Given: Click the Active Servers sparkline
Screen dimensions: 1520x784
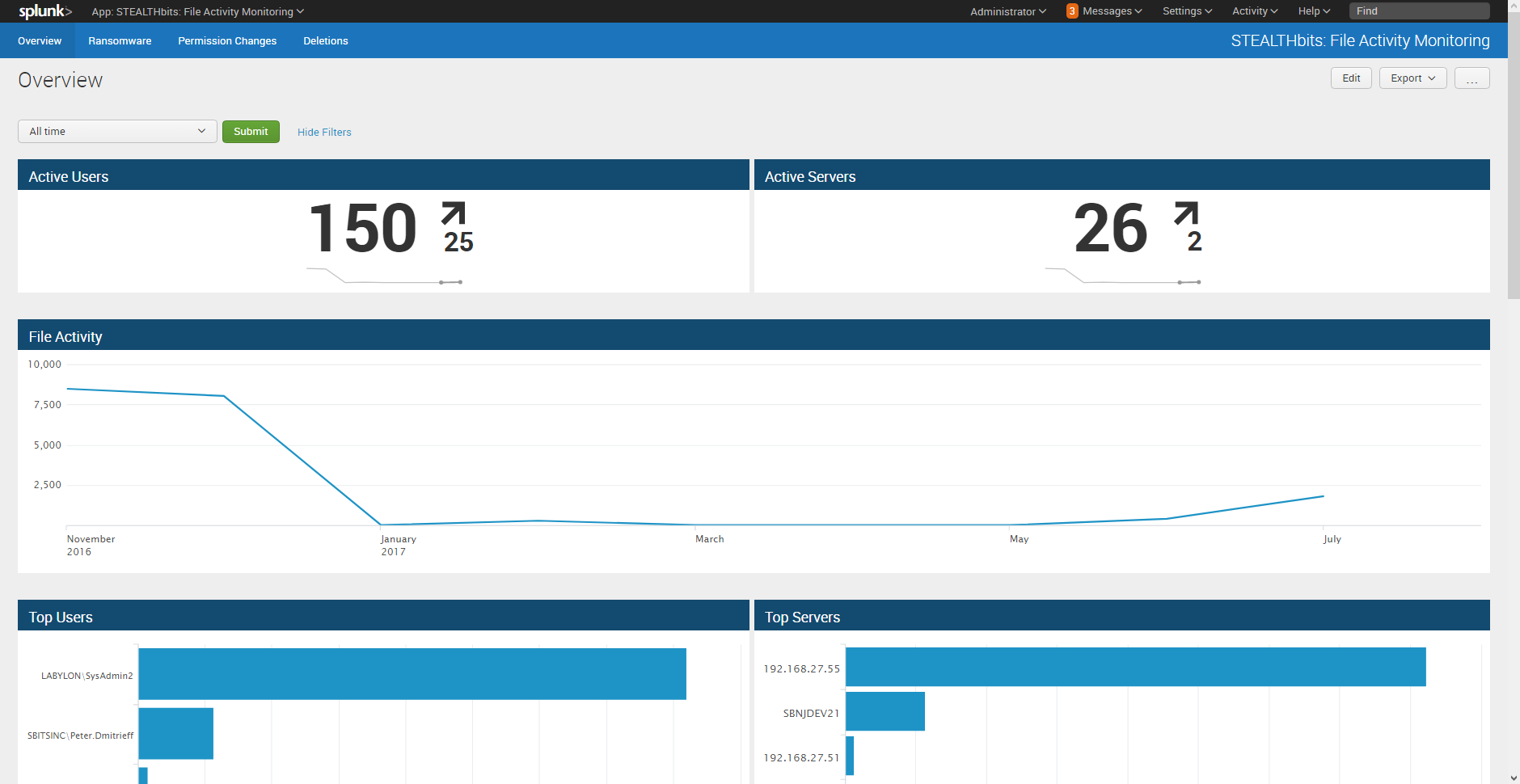Looking at the screenshot, I should tap(1122, 276).
